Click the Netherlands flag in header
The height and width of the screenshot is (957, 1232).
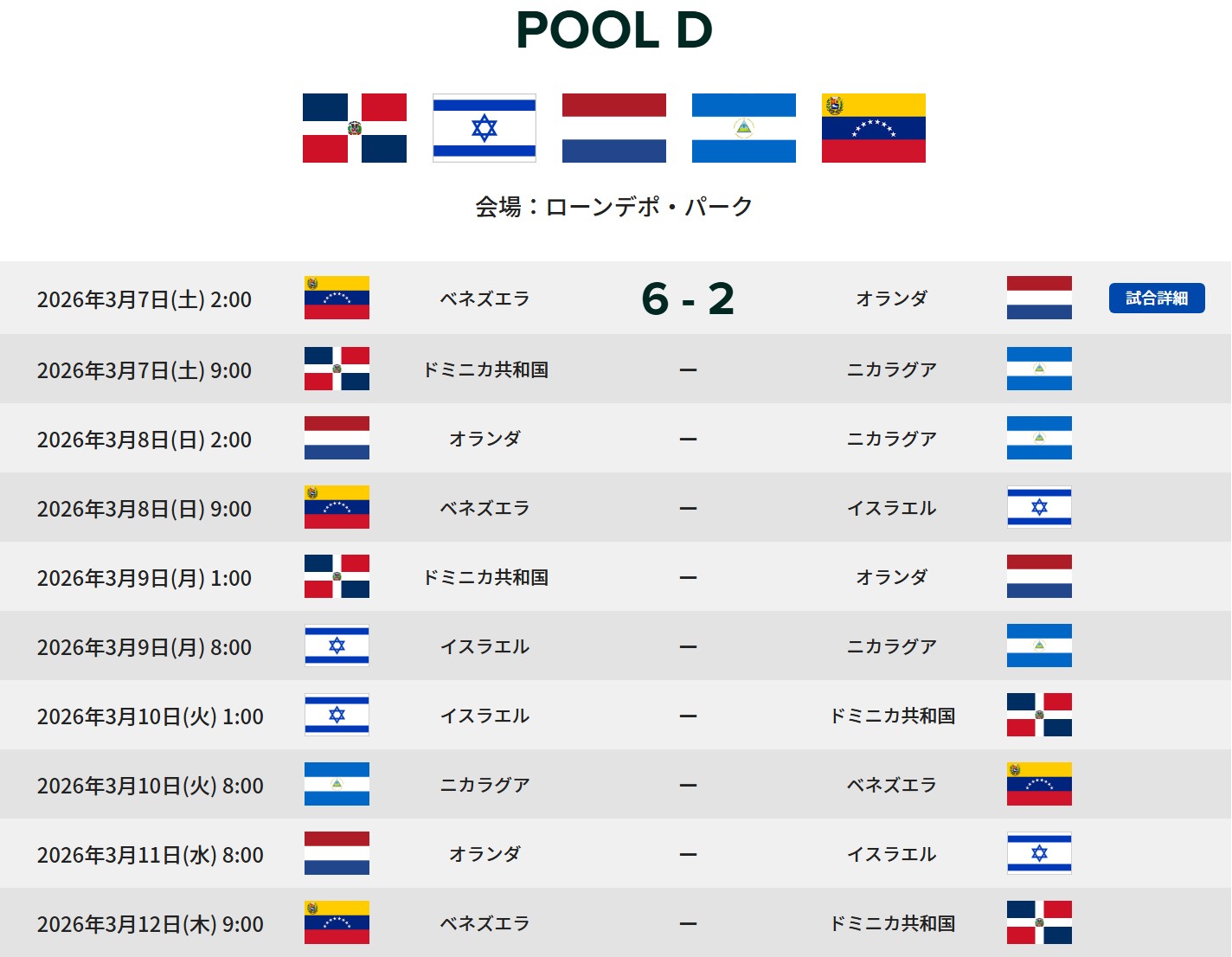click(x=614, y=128)
